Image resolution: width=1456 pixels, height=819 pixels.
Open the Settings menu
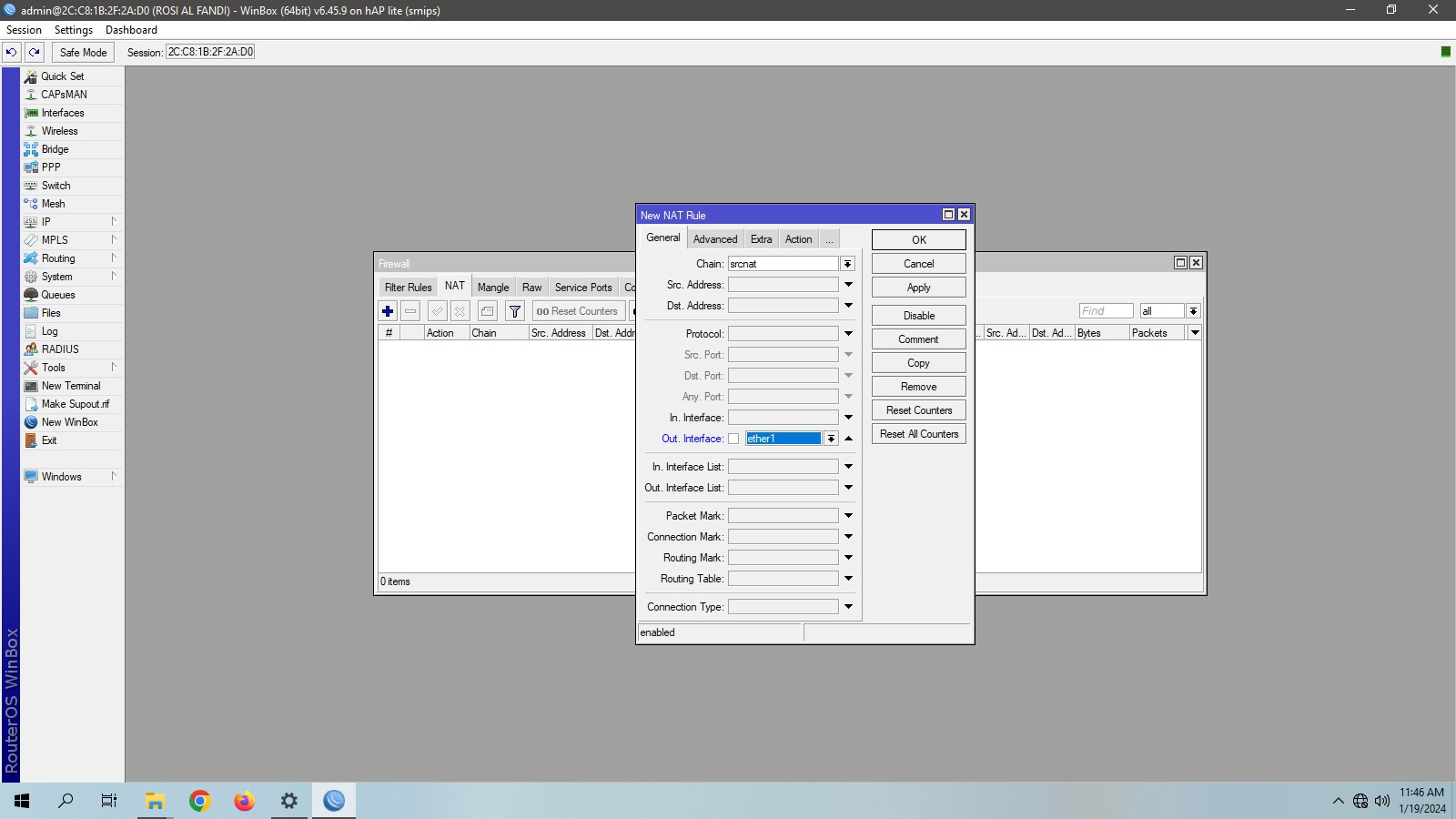[x=74, y=30]
